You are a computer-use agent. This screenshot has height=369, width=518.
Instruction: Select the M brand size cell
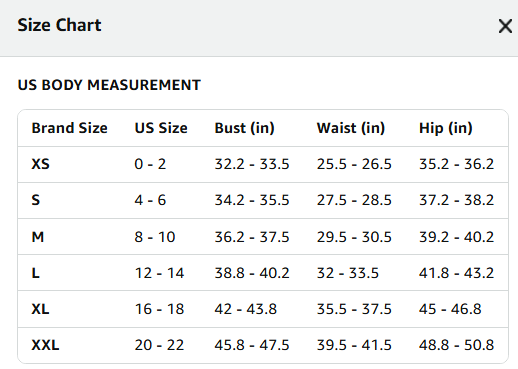tap(38, 237)
